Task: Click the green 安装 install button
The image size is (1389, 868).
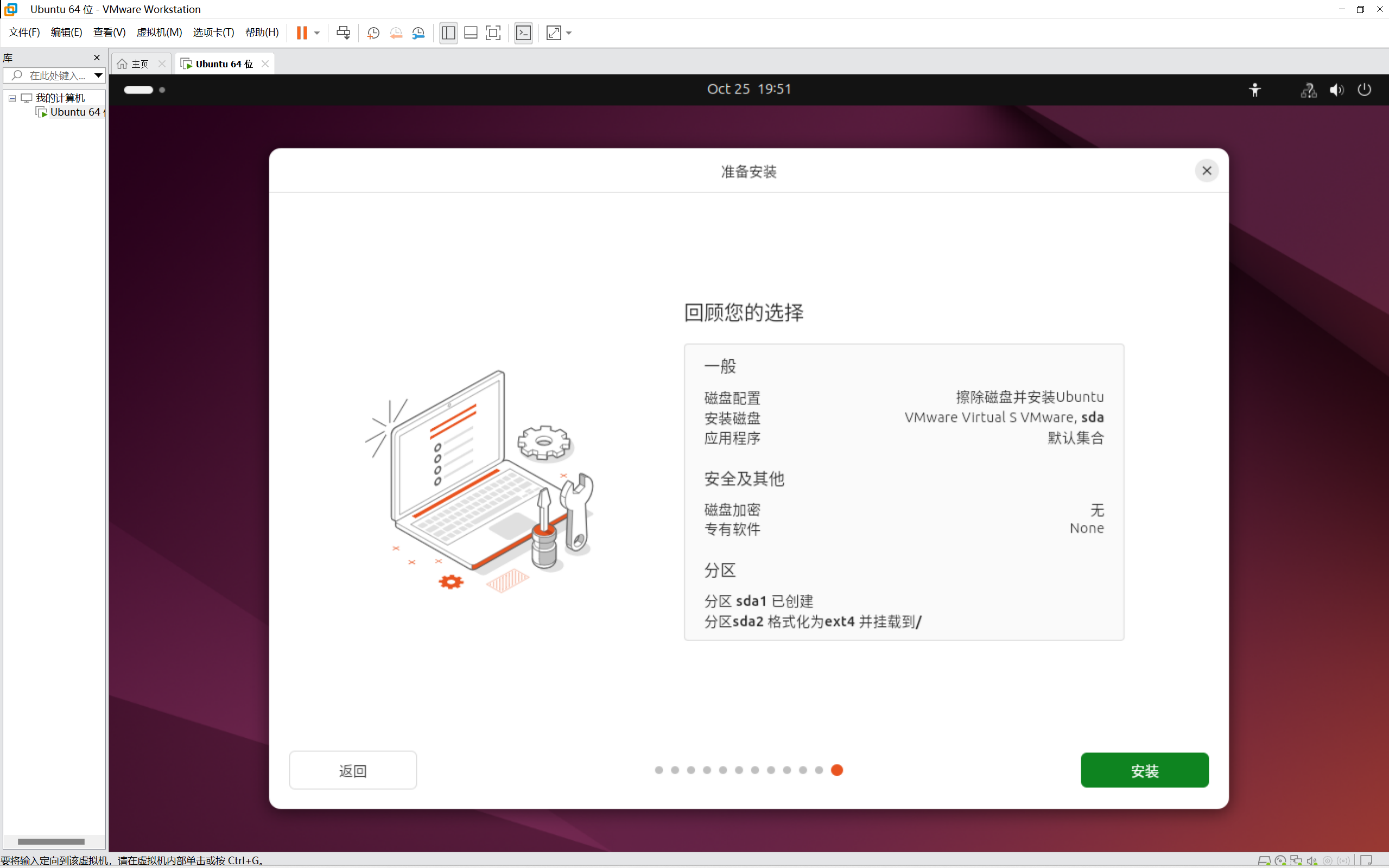Action: coord(1145,770)
